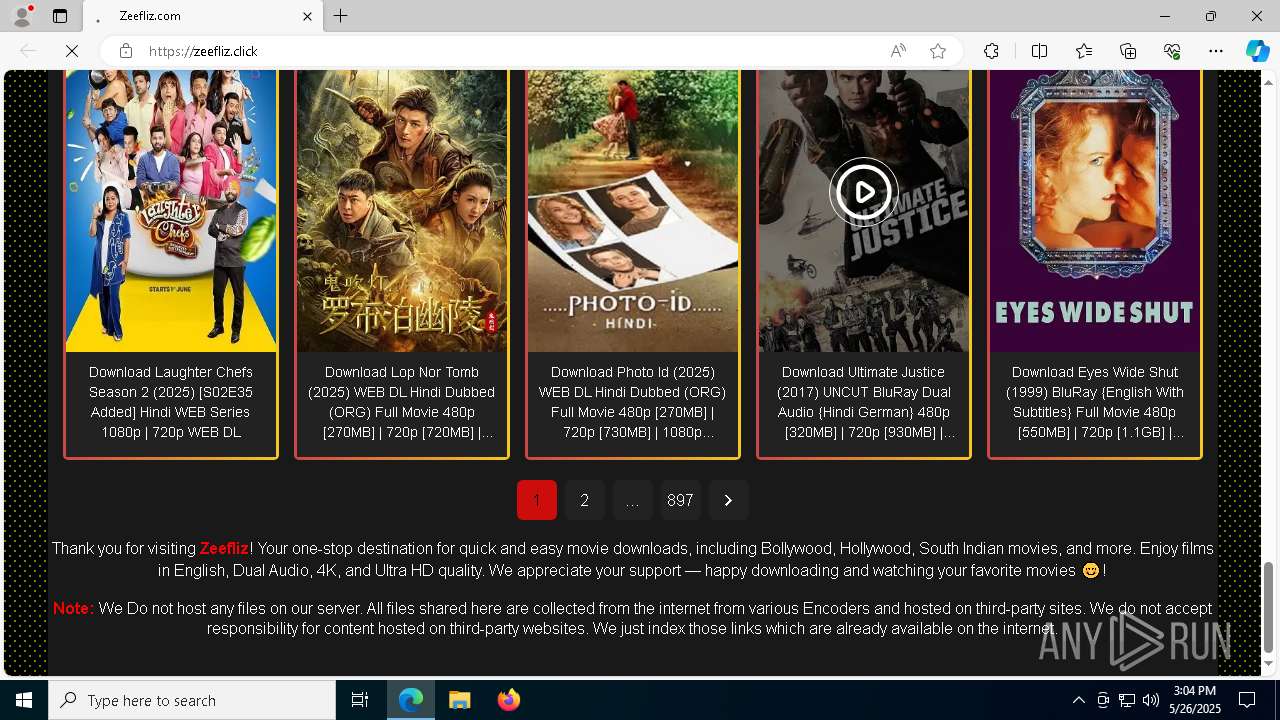Open Task View

pos(360,700)
